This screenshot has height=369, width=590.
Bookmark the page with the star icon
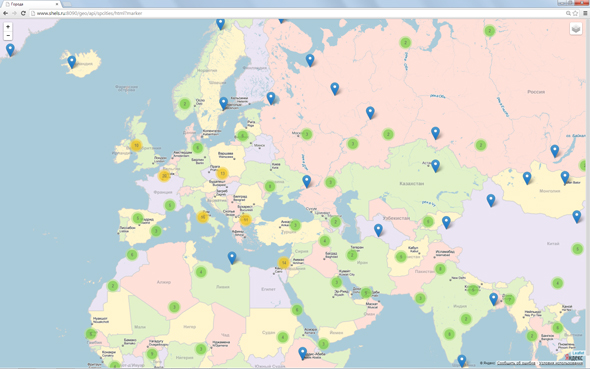(575, 13)
